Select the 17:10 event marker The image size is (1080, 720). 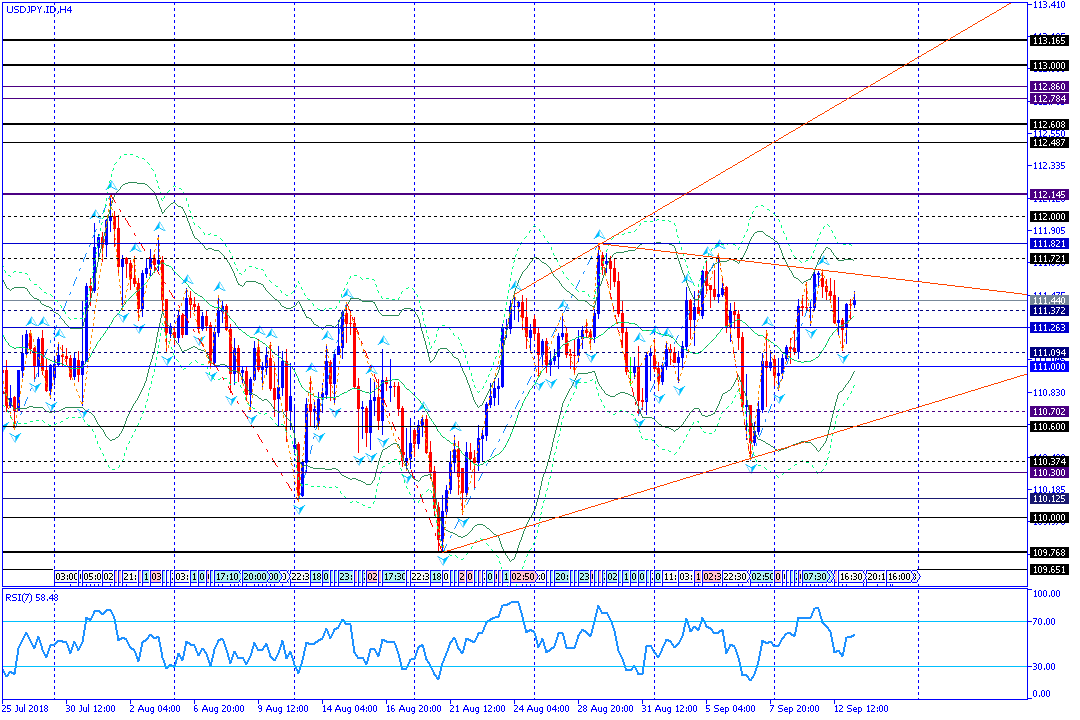coord(227,577)
